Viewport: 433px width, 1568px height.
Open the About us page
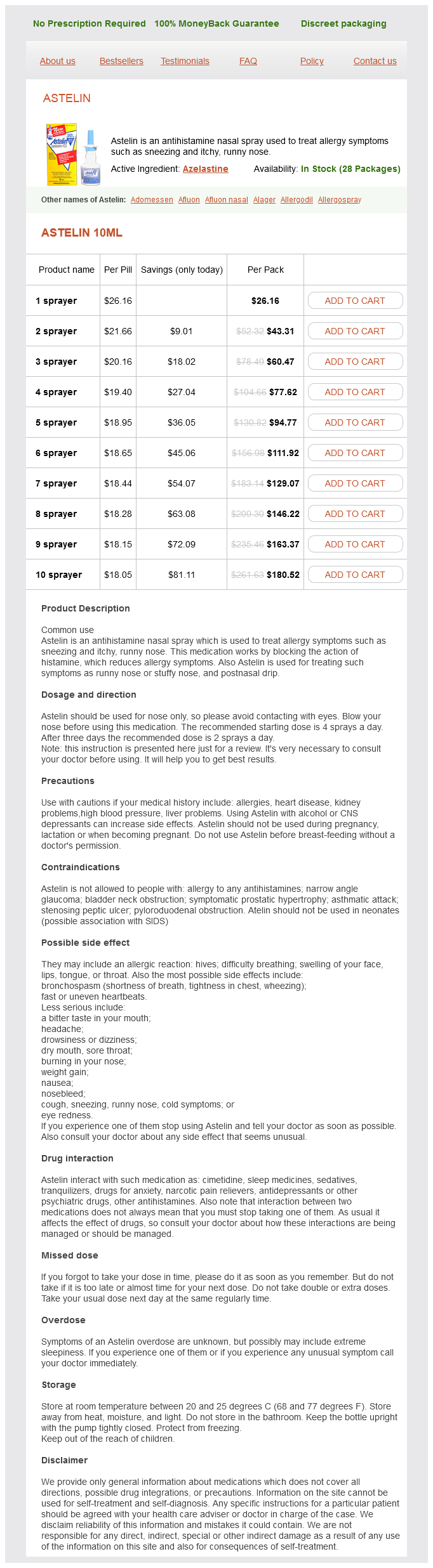pos(58,61)
